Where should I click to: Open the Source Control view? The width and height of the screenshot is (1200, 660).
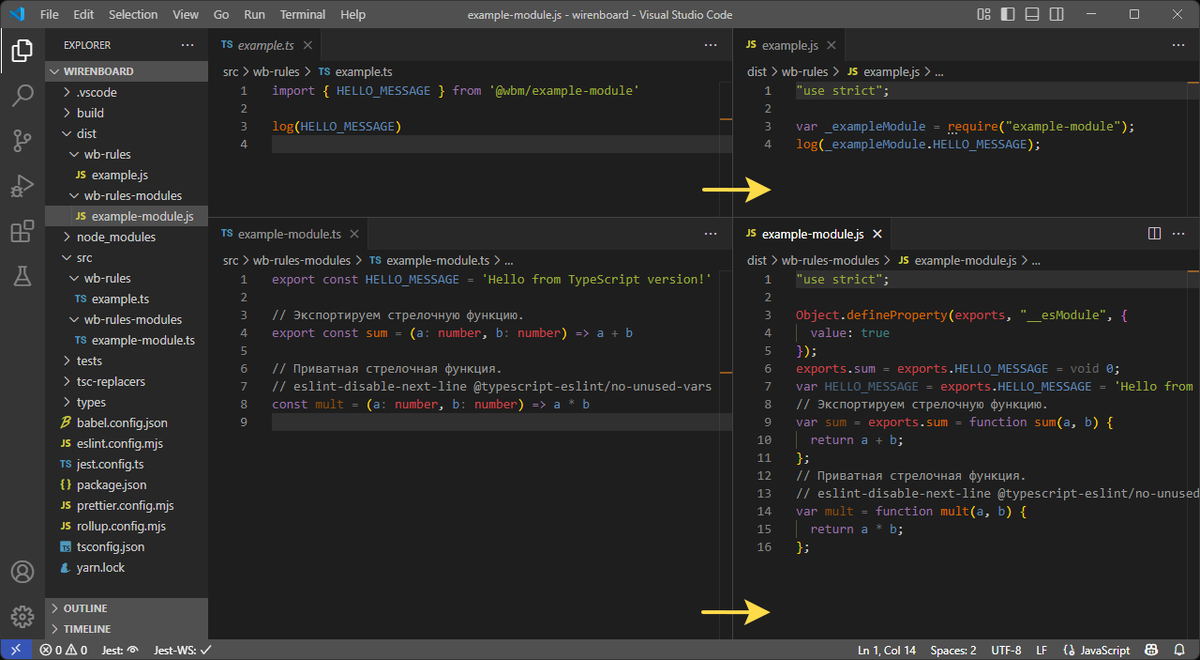click(22, 141)
